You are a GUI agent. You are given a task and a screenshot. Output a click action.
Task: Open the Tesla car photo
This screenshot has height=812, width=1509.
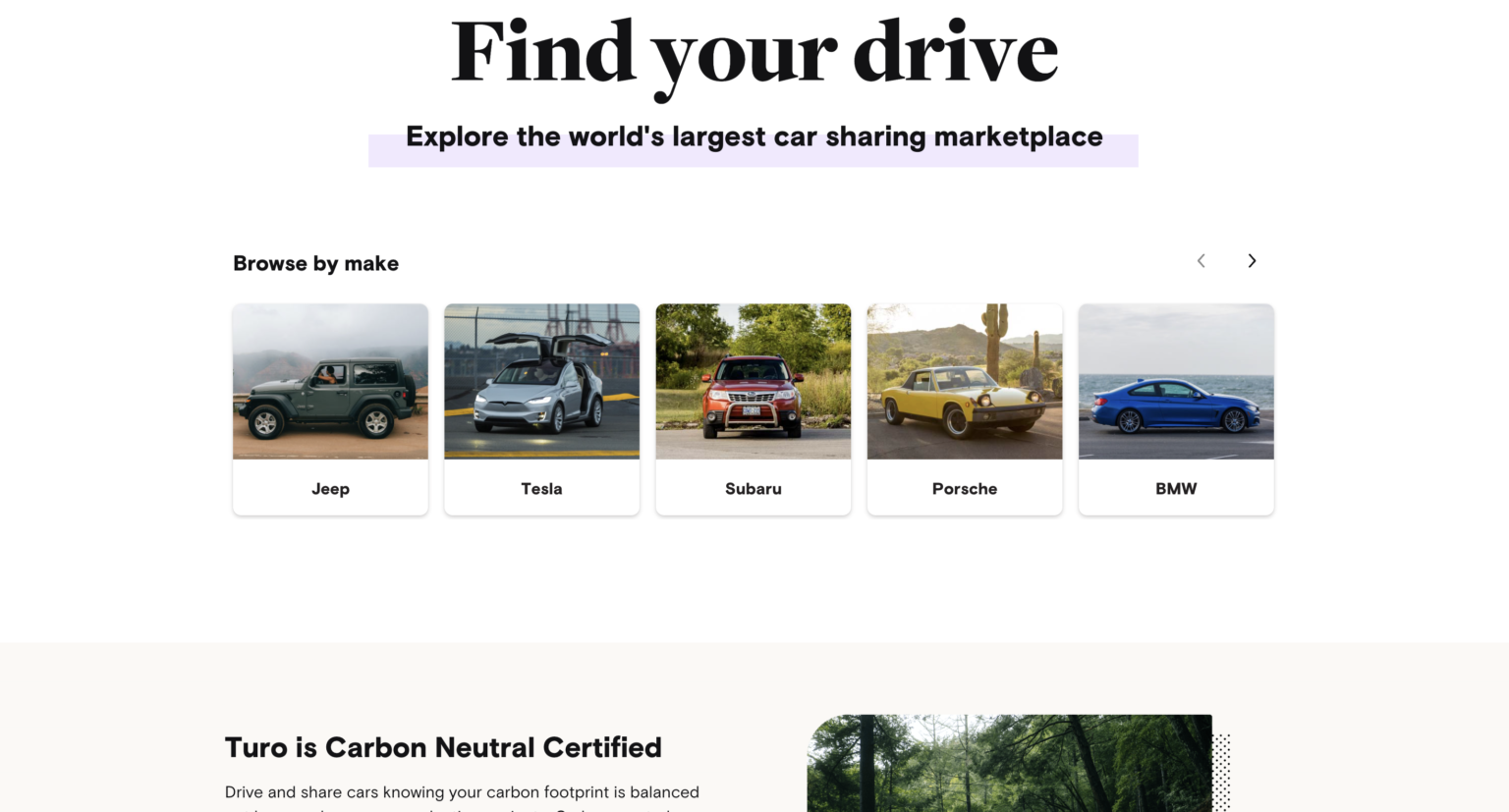point(541,381)
